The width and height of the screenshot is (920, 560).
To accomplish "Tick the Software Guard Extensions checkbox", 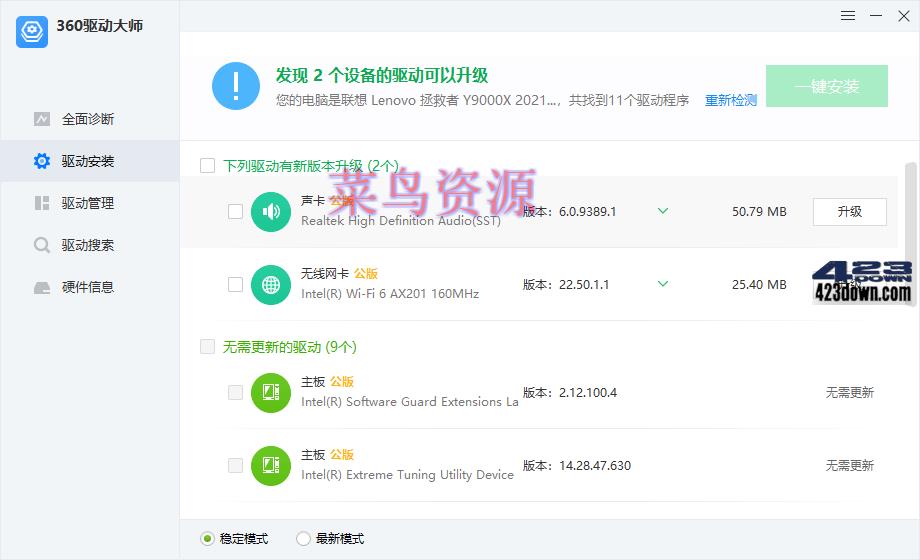I will pyautogui.click(x=235, y=392).
